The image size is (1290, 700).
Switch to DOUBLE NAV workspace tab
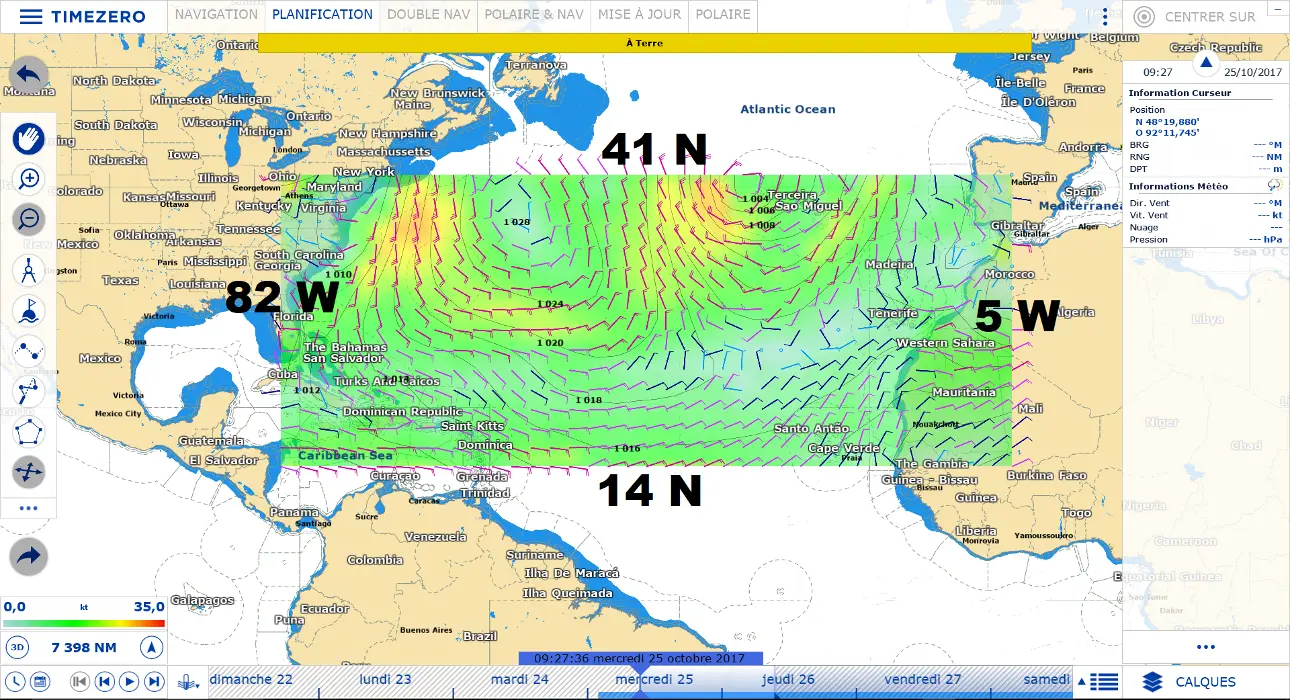(428, 15)
